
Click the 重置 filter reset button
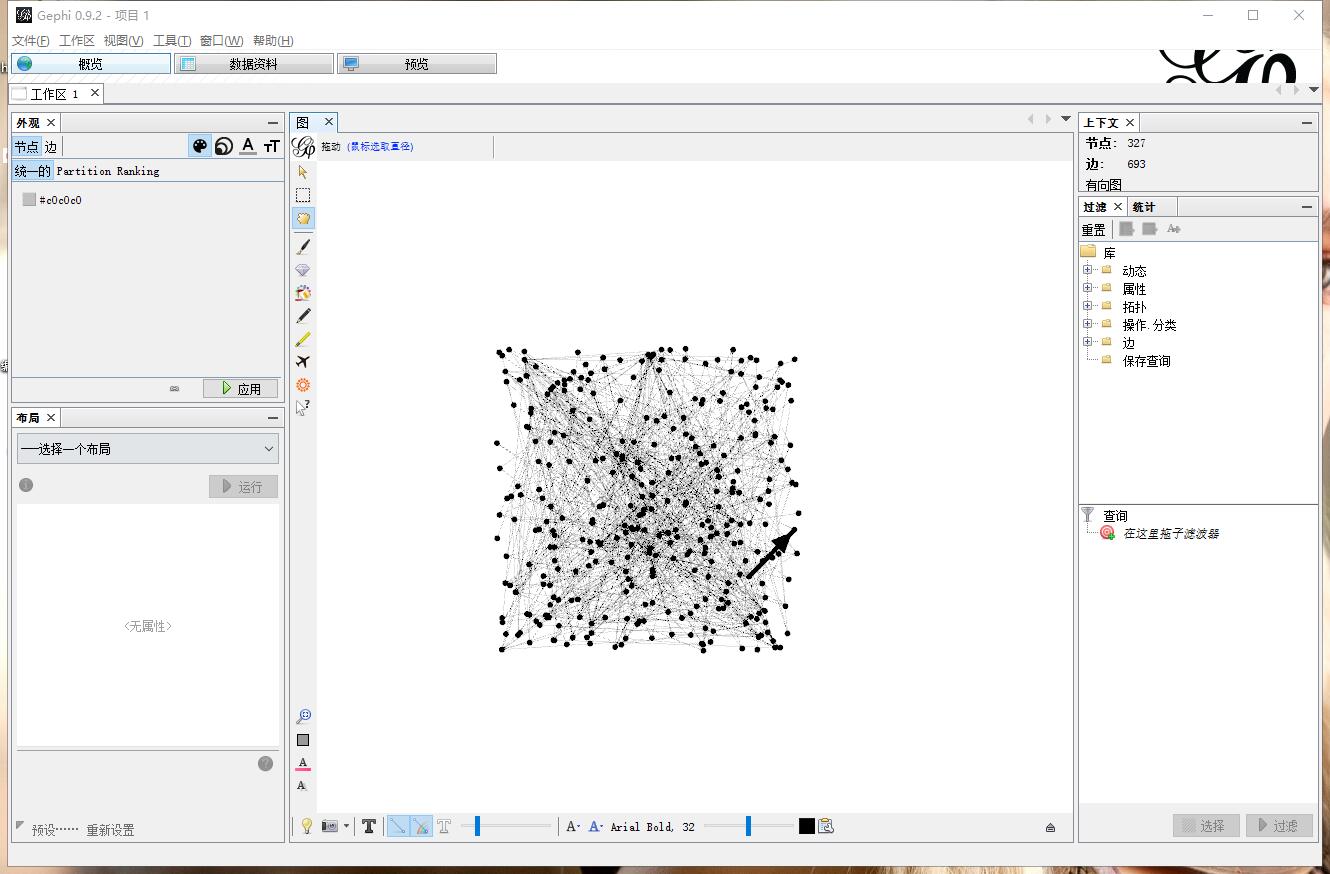tap(1094, 230)
